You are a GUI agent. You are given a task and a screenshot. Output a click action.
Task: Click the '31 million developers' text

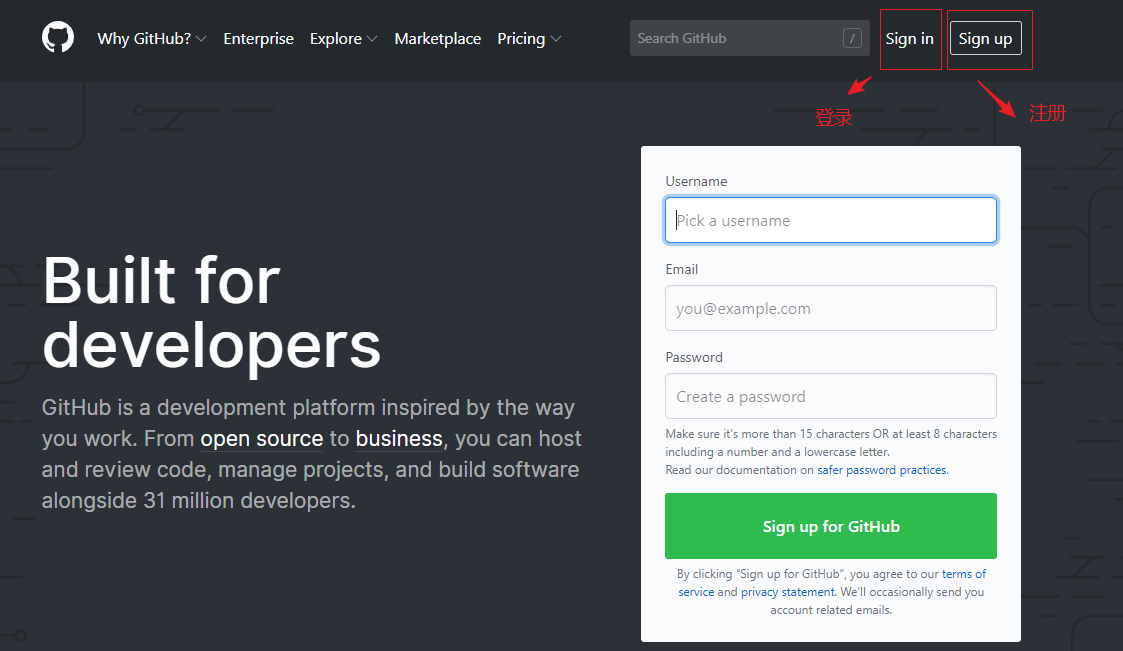pos(249,500)
